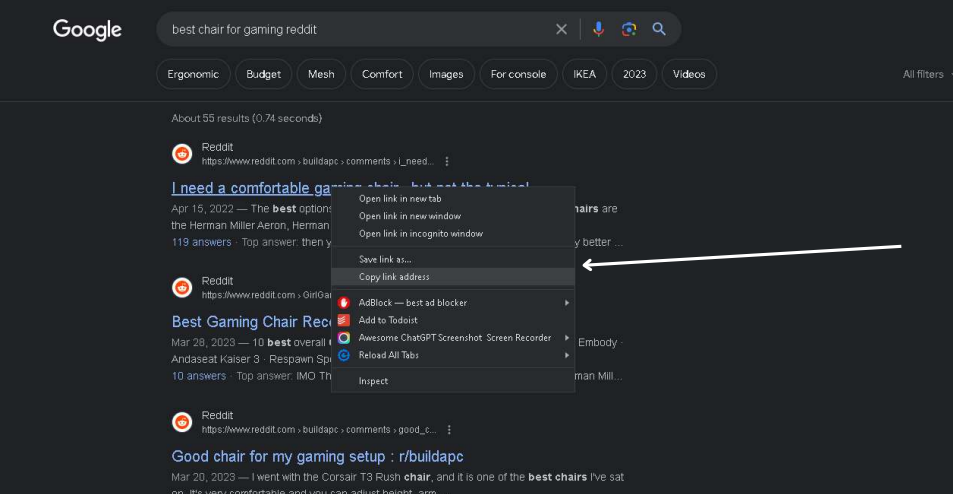Start voice search with the microphone icon
Image resolution: width=953 pixels, height=494 pixels.
coord(599,29)
